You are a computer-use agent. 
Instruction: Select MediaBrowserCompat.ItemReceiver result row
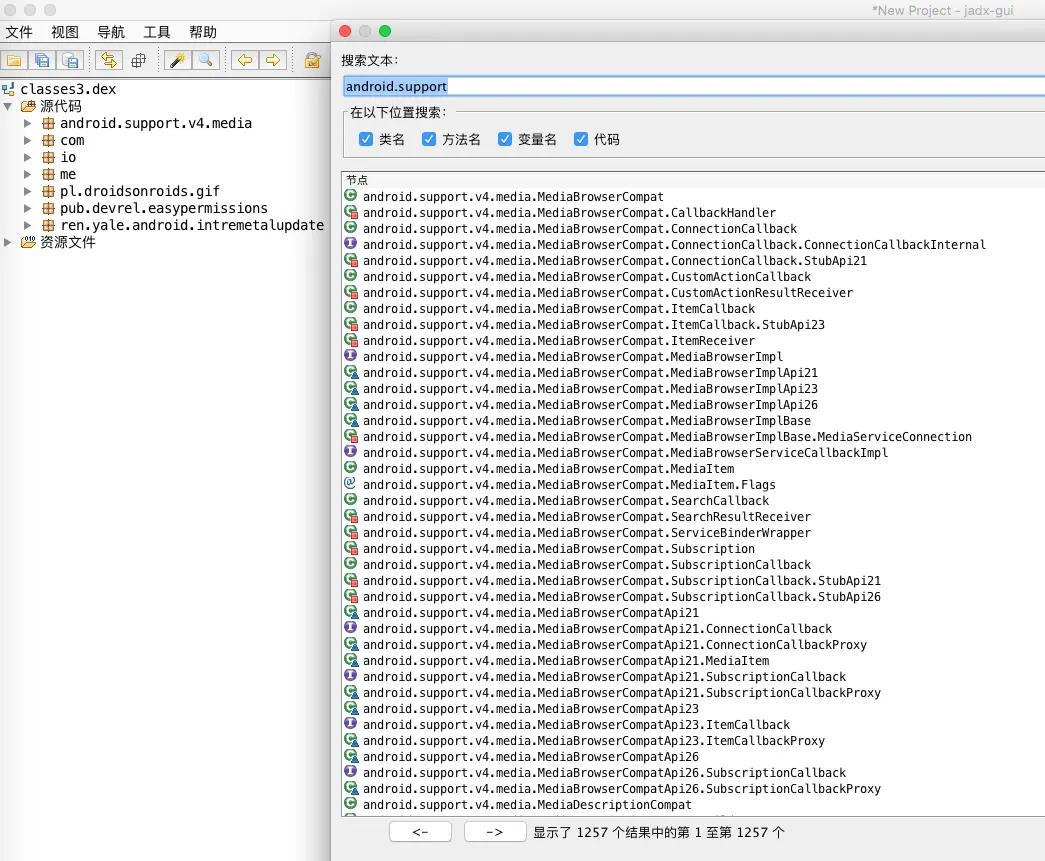(x=693, y=341)
